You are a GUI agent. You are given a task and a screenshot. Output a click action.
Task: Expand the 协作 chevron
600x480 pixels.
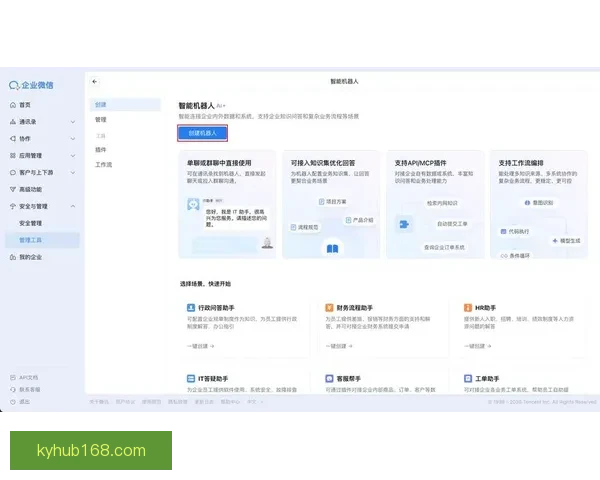(73, 139)
